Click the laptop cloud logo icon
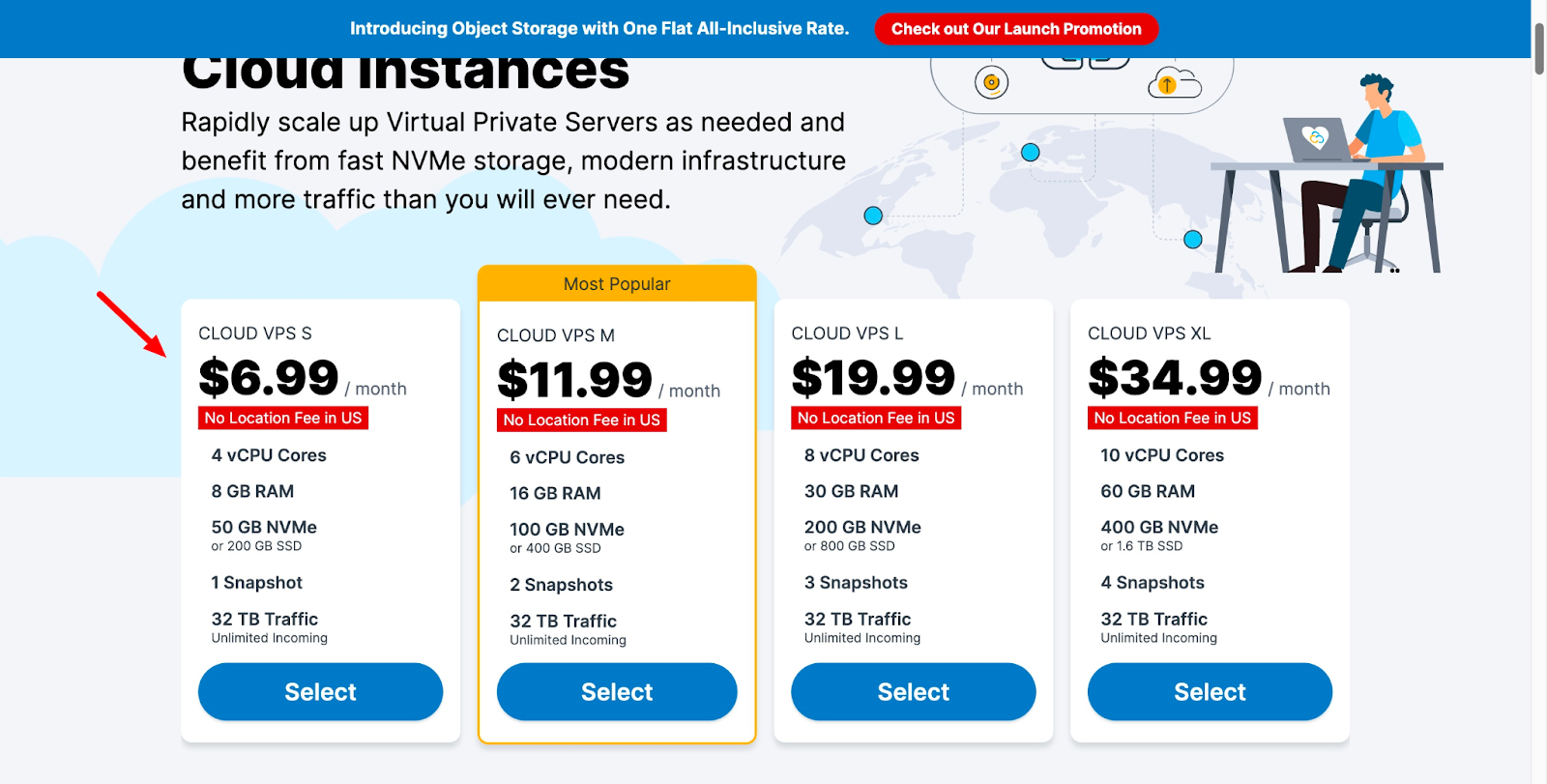 (x=1315, y=137)
